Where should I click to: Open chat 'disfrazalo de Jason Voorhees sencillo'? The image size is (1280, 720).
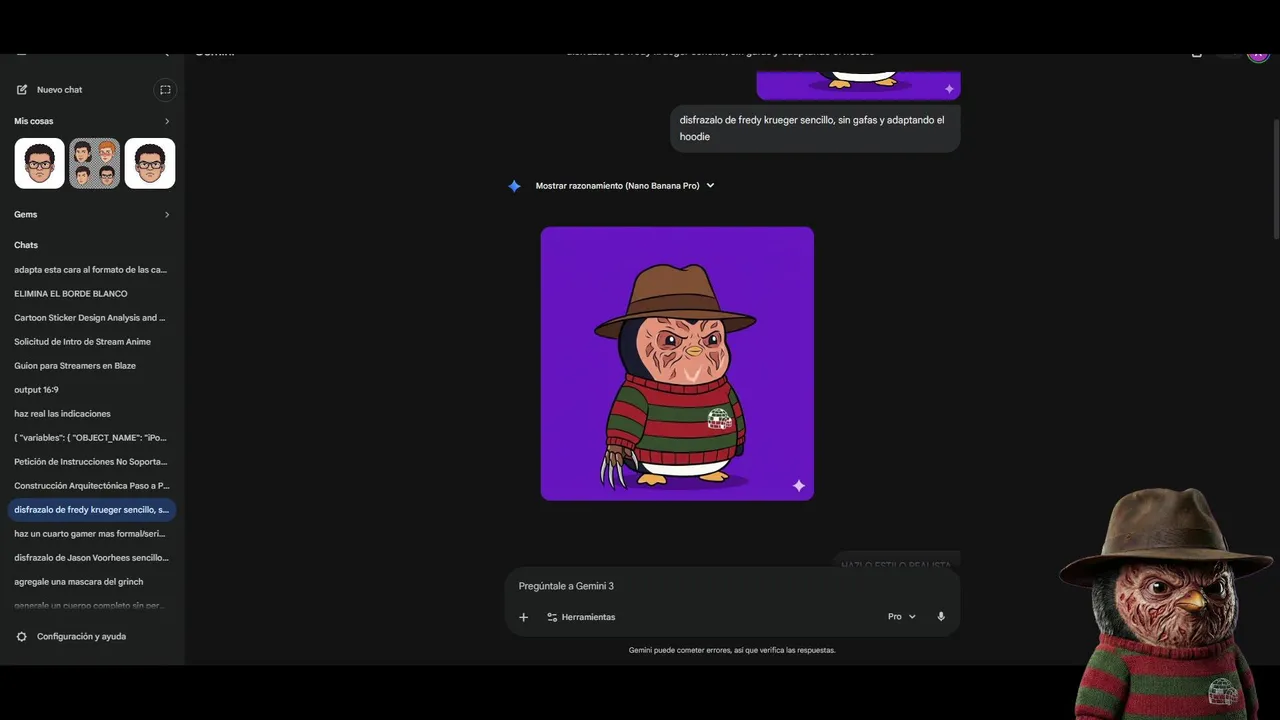point(91,558)
